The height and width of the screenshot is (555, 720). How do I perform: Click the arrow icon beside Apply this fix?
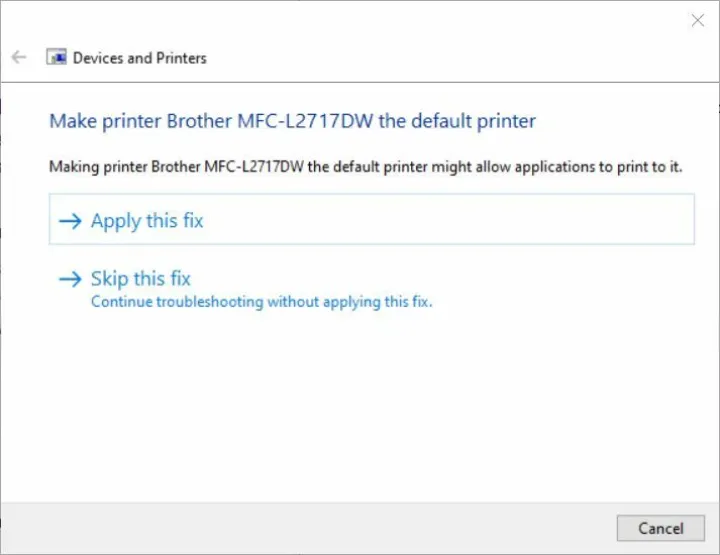(x=69, y=221)
